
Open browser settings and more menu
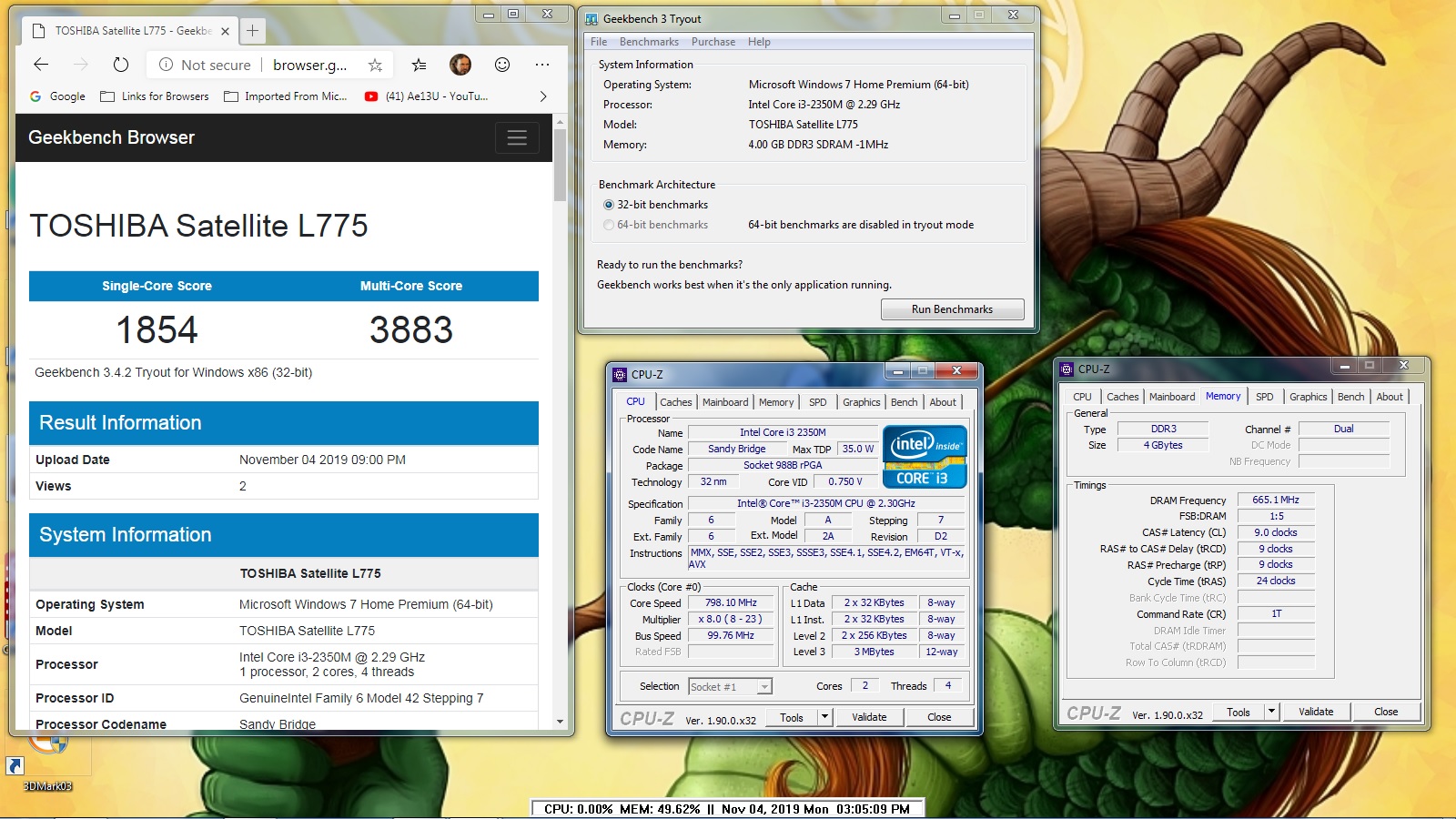click(x=542, y=65)
